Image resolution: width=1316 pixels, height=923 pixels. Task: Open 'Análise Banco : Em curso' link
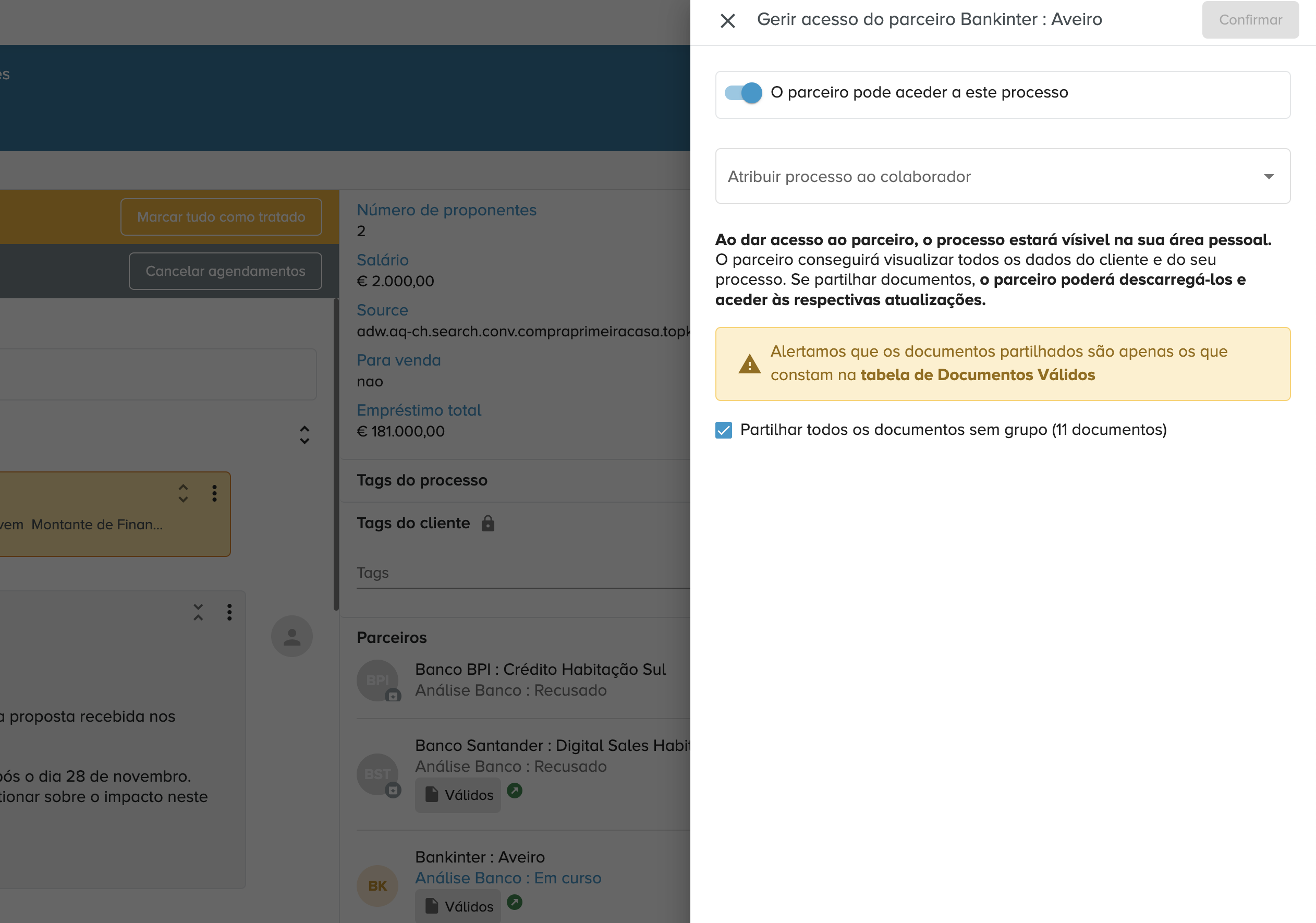click(508, 878)
